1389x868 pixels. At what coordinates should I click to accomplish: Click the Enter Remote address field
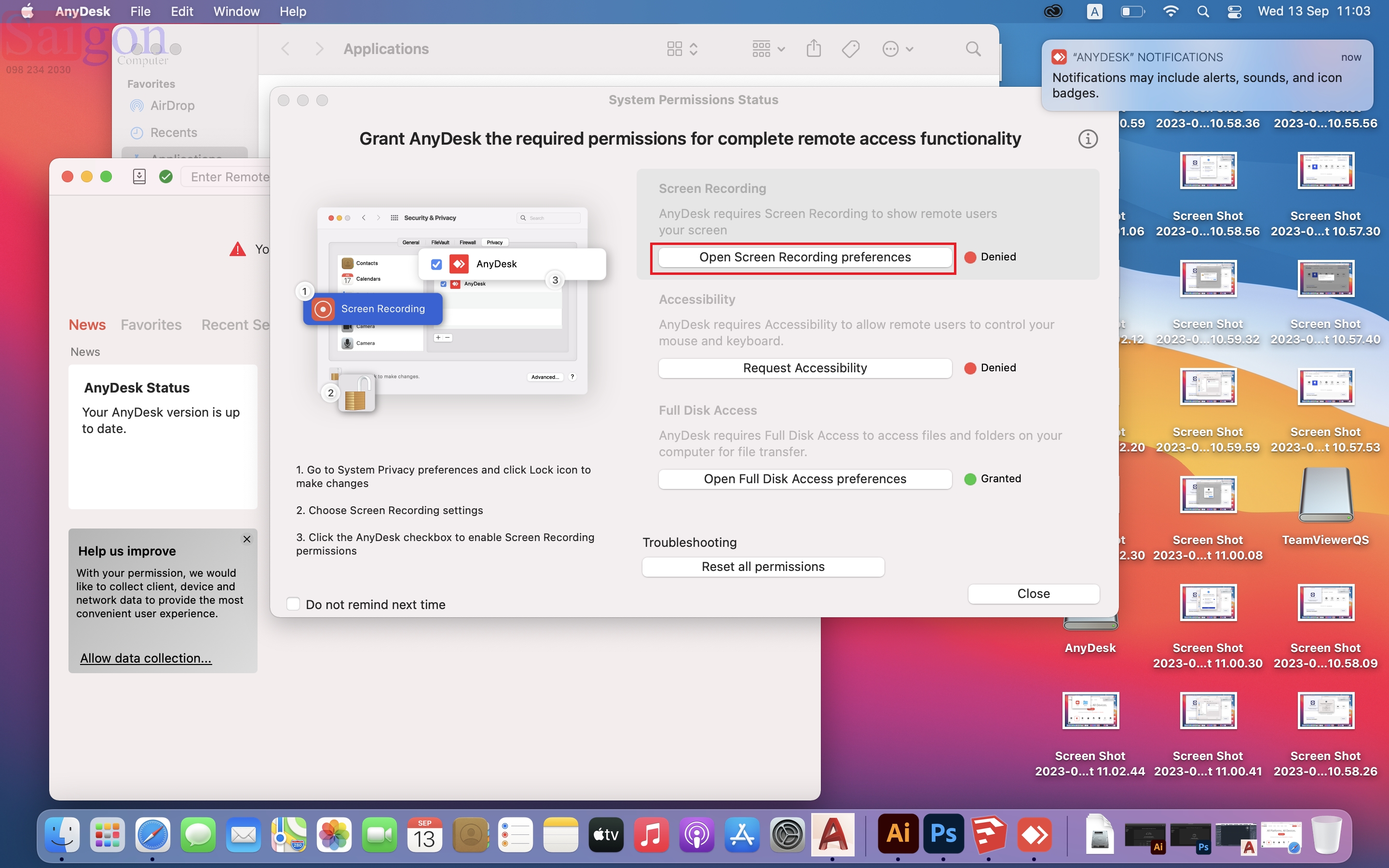(226, 177)
